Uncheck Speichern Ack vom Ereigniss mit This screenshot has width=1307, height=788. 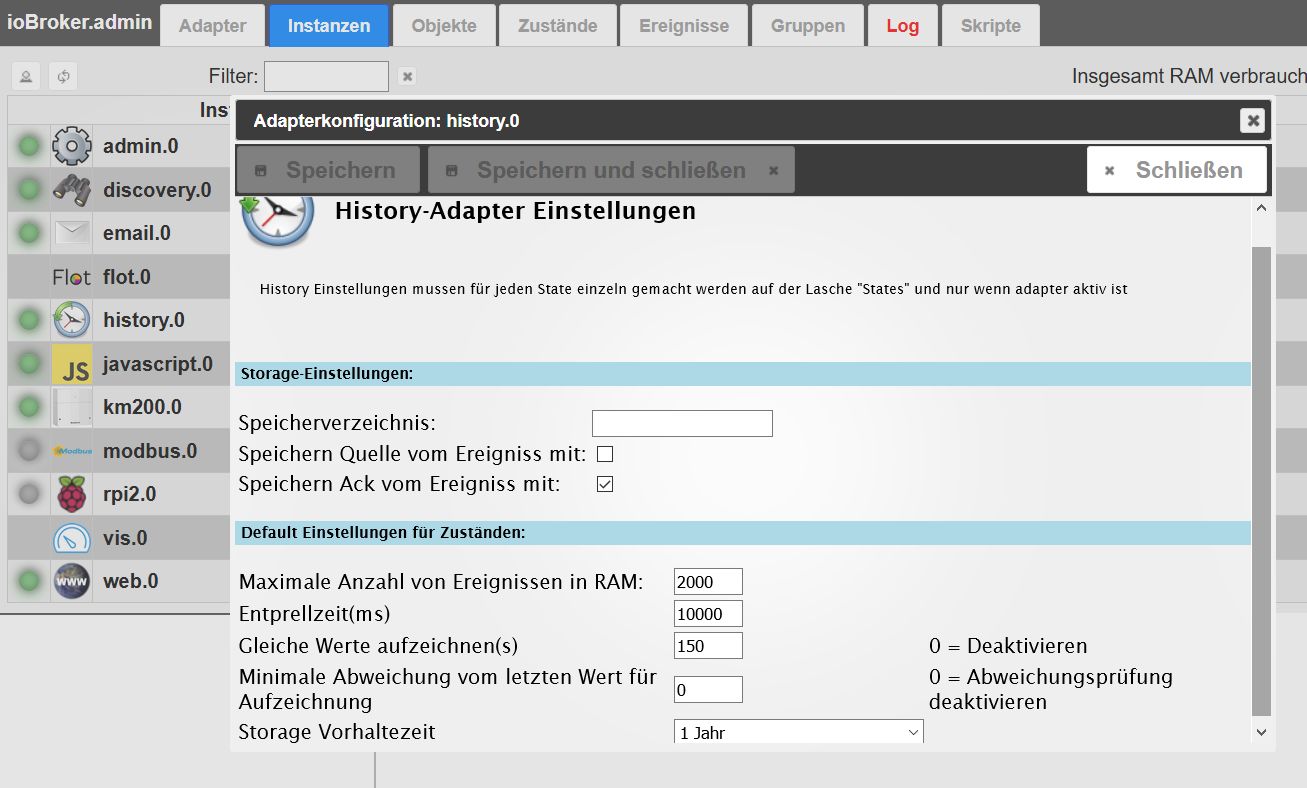[604, 484]
